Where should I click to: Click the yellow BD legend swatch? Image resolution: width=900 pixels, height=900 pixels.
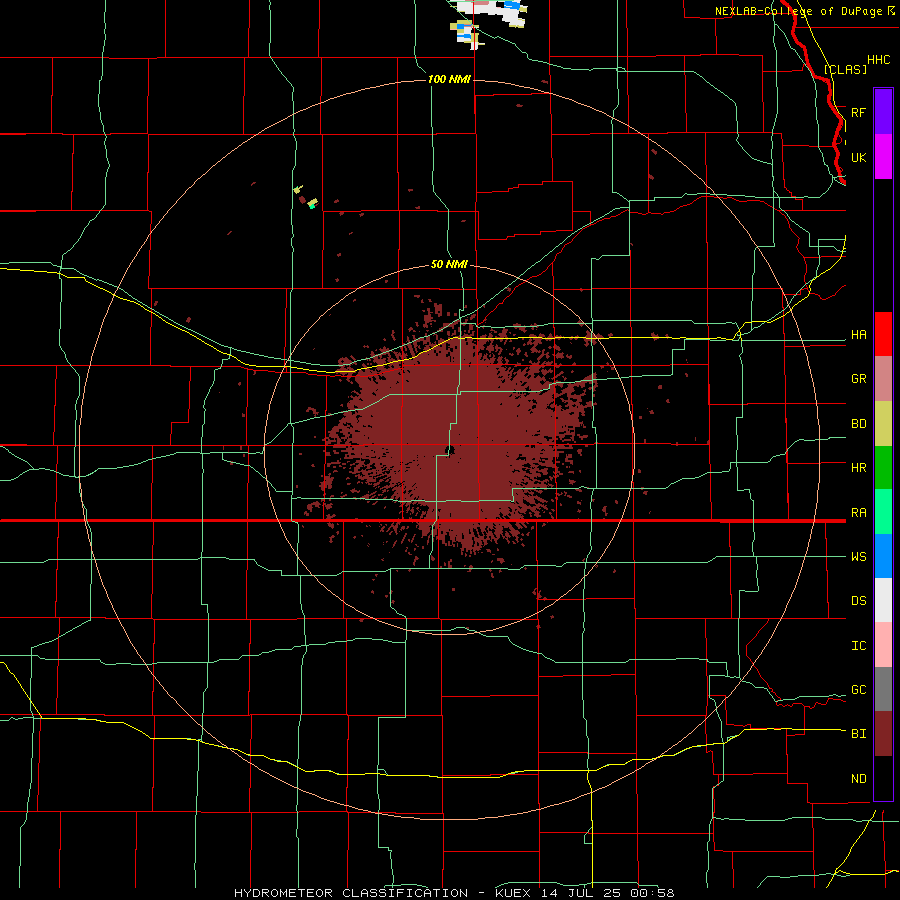click(883, 424)
